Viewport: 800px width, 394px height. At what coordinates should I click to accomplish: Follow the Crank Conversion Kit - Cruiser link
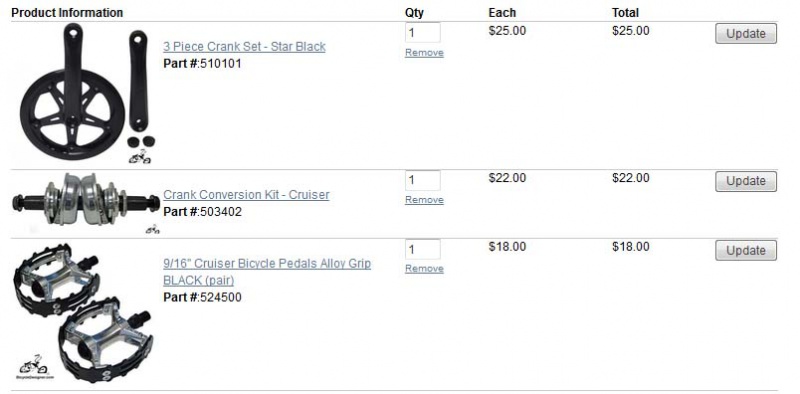[x=246, y=194]
